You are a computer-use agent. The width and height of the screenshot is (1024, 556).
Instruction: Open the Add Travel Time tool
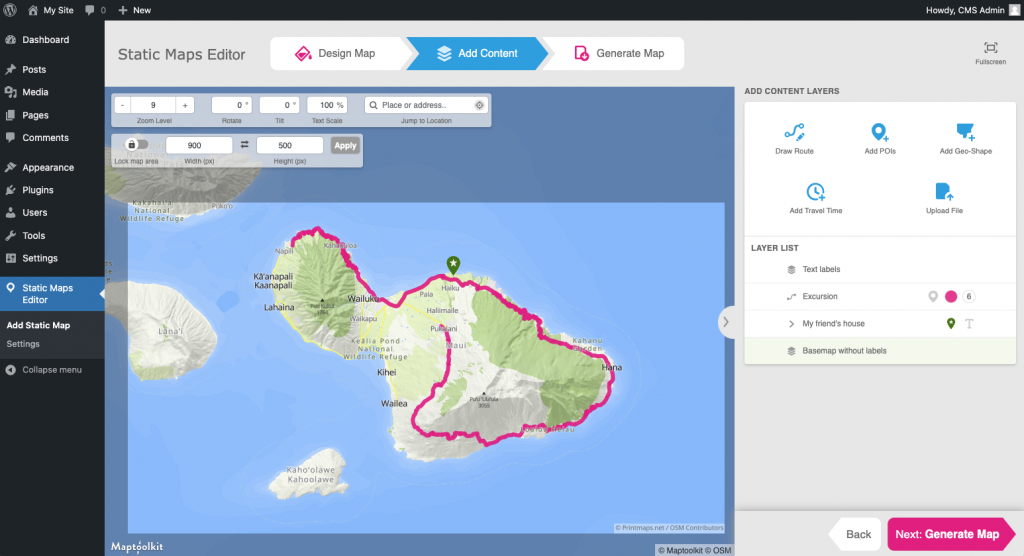[x=815, y=192]
